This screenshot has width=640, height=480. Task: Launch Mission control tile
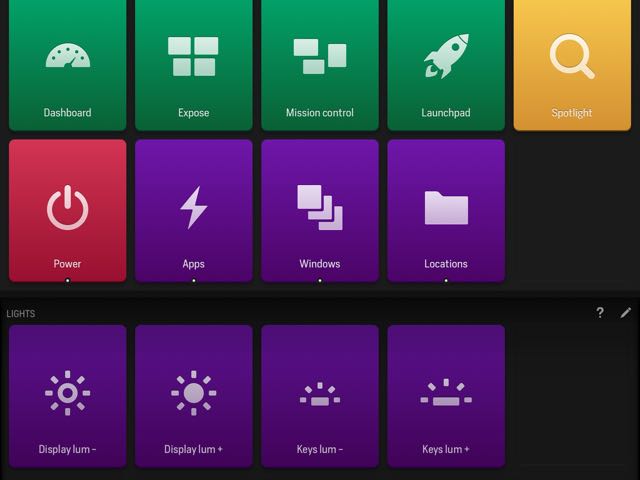tap(320, 65)
